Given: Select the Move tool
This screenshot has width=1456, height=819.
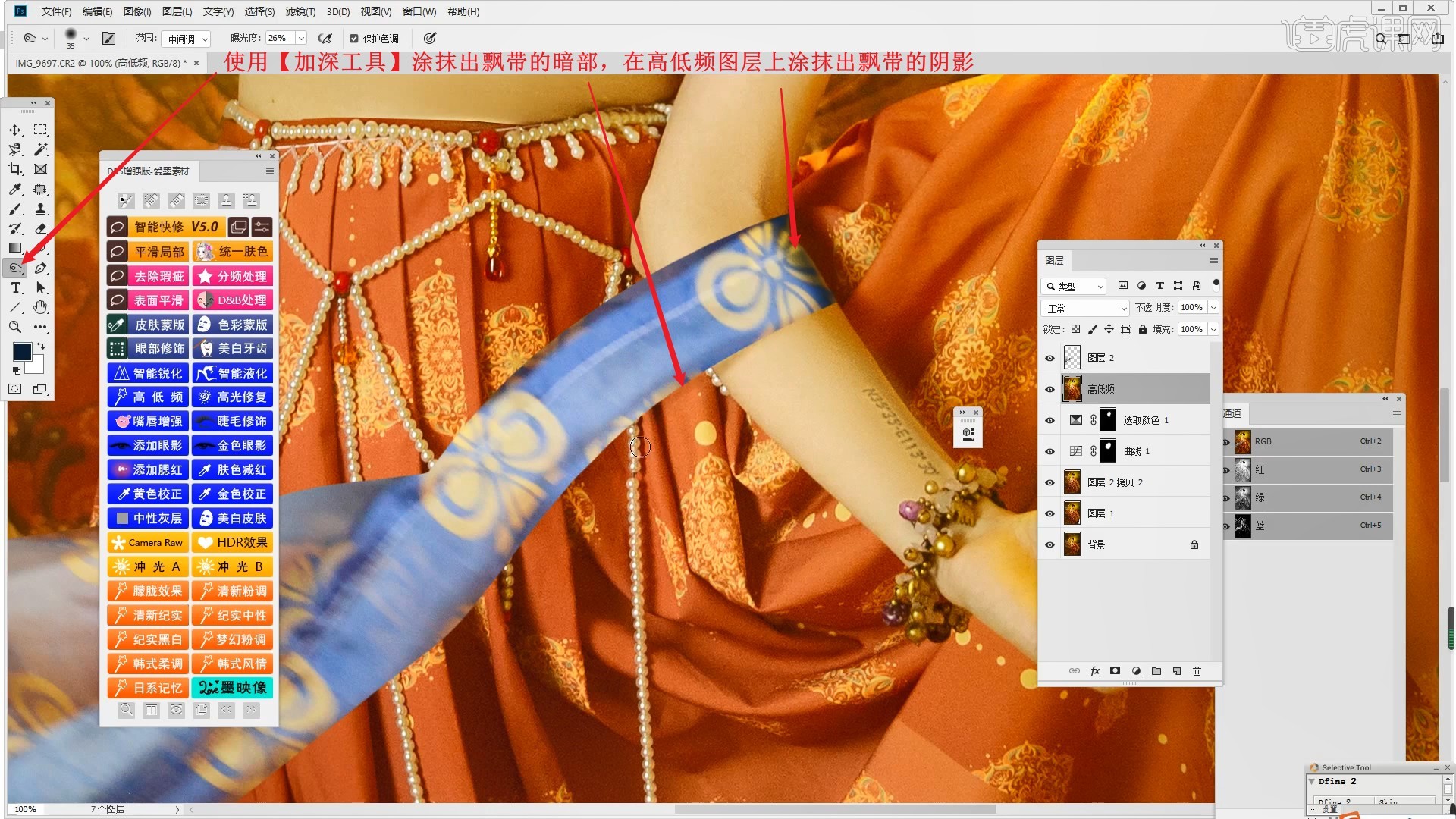Looking at the screenshot, I should (x=15, y=130).
